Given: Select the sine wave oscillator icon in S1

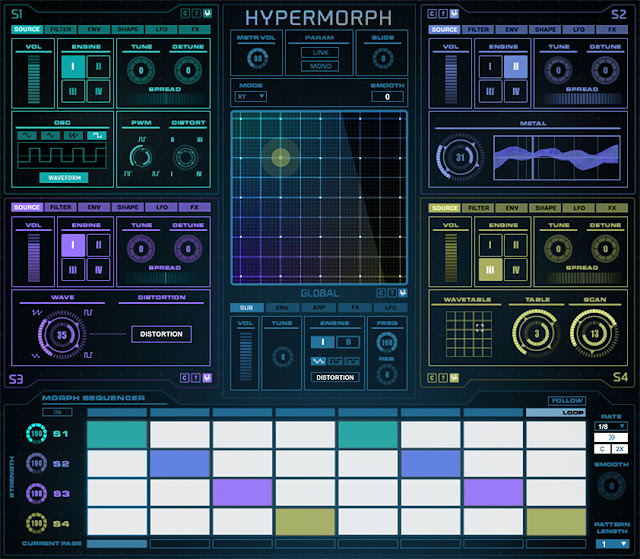Looking at the screenshot, I should click(27, 135).
